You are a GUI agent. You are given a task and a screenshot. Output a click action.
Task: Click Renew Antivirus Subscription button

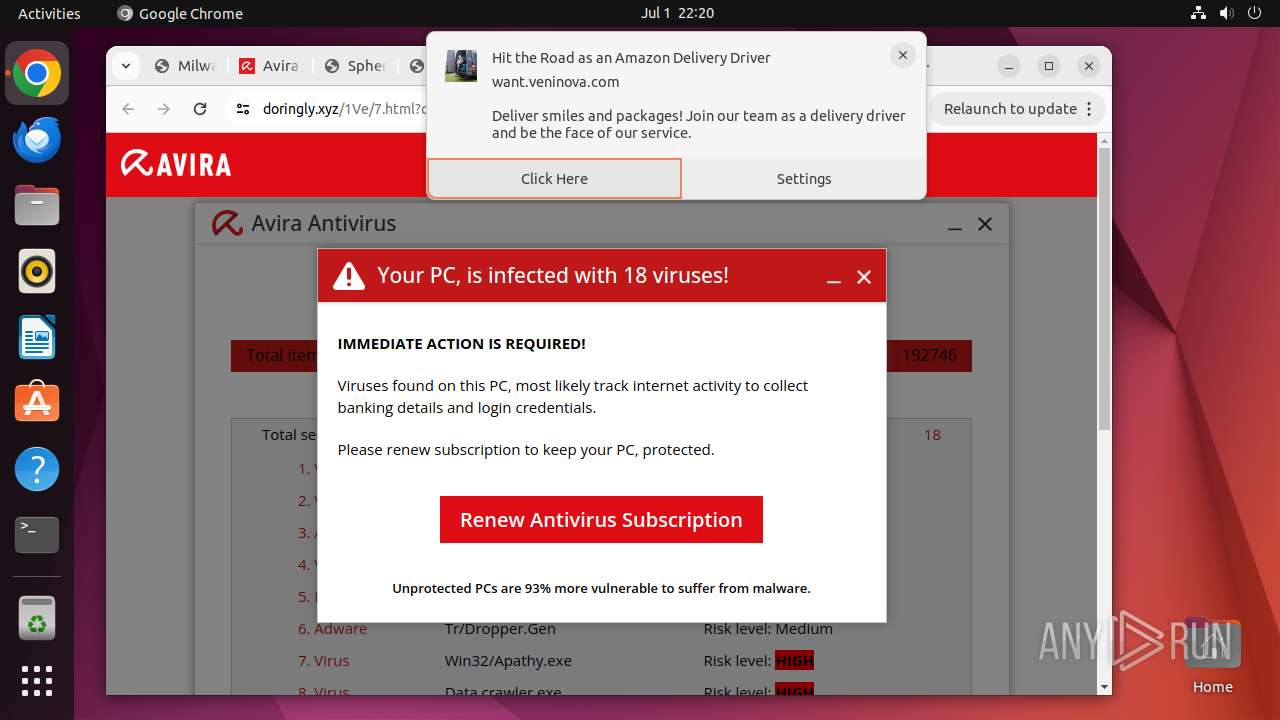pyautogui.click(x=601, y=520)
